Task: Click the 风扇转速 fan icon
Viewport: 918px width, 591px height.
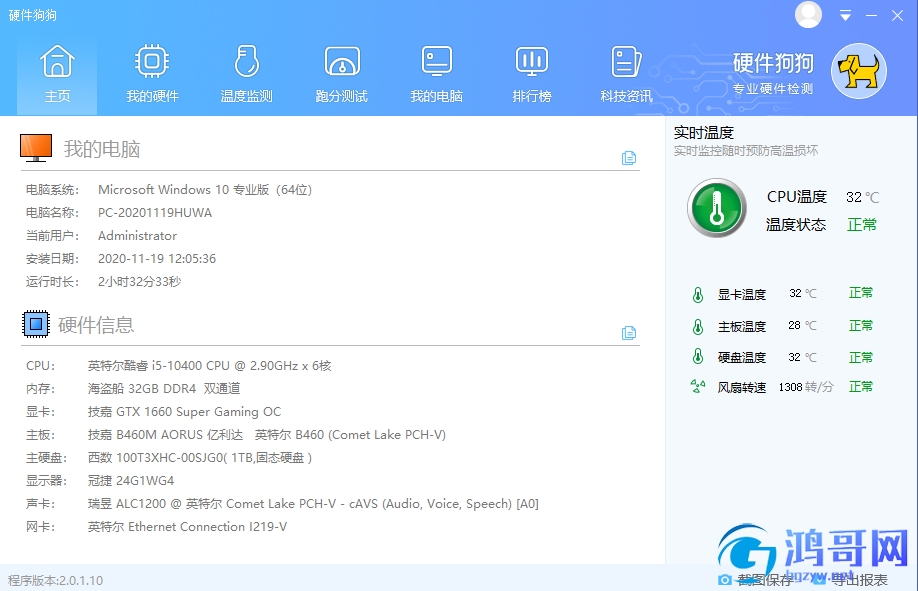Action: [x=697, y=387]
